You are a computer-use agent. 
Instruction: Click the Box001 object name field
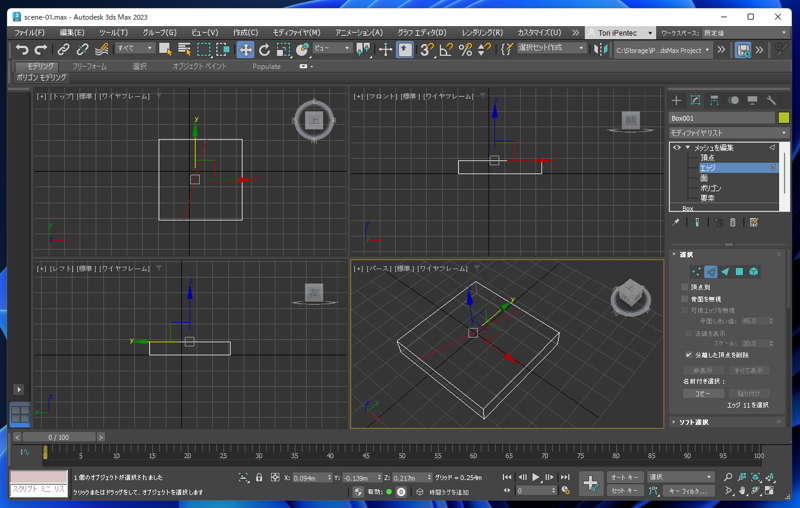pyautogui.click(x=721, y=118)
